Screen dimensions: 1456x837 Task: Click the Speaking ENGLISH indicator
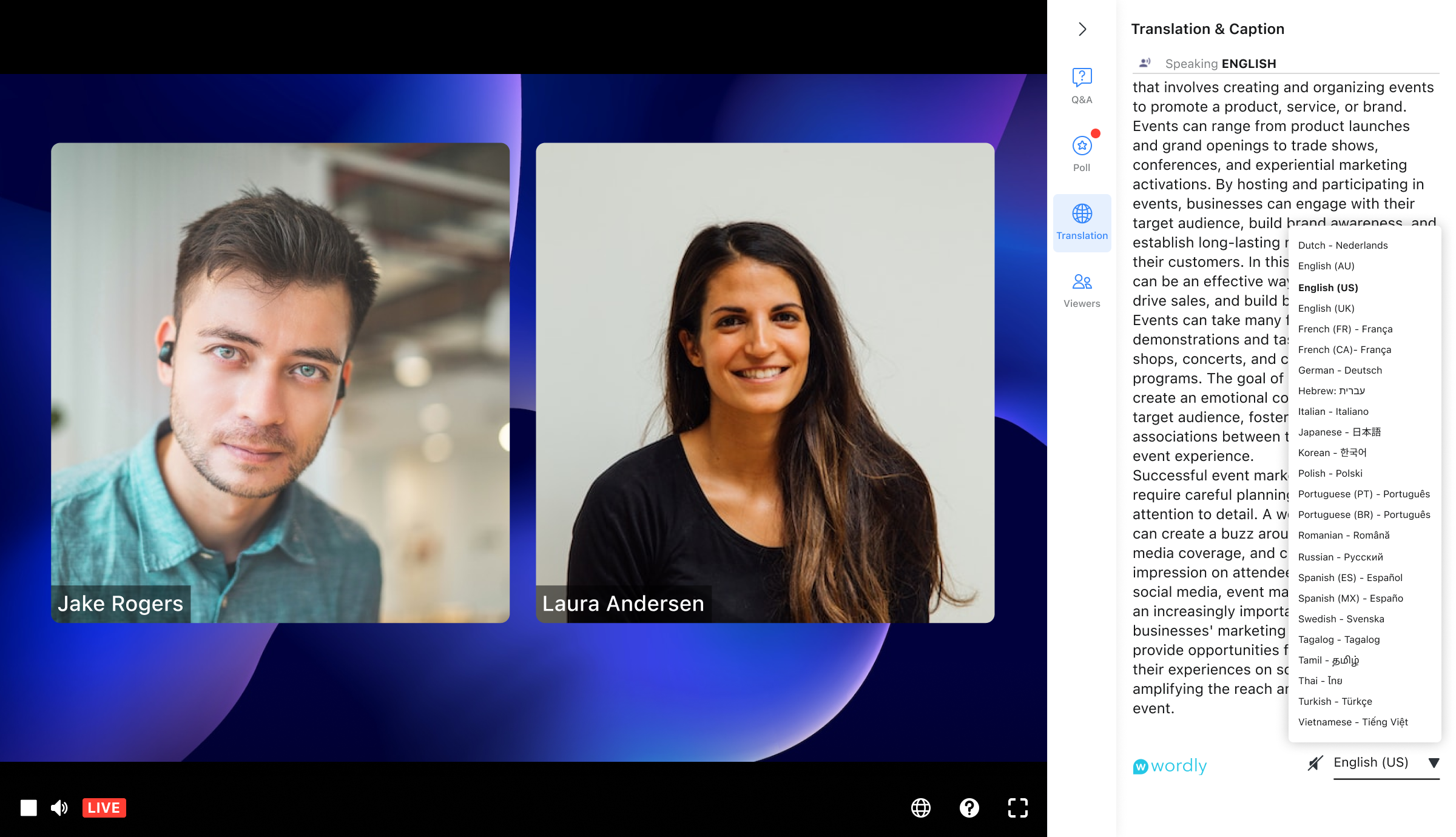(1221, 64)
